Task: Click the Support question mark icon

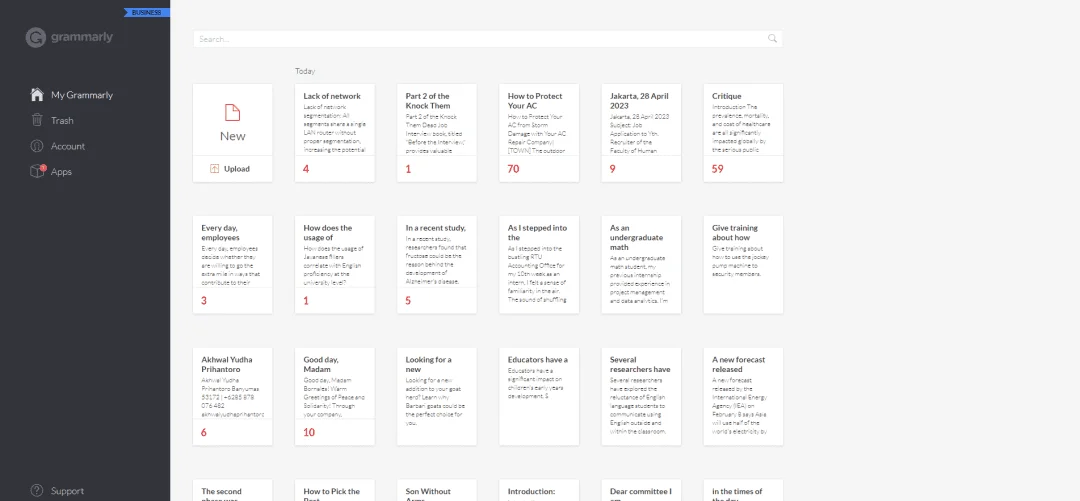Action: pos(37,491)
